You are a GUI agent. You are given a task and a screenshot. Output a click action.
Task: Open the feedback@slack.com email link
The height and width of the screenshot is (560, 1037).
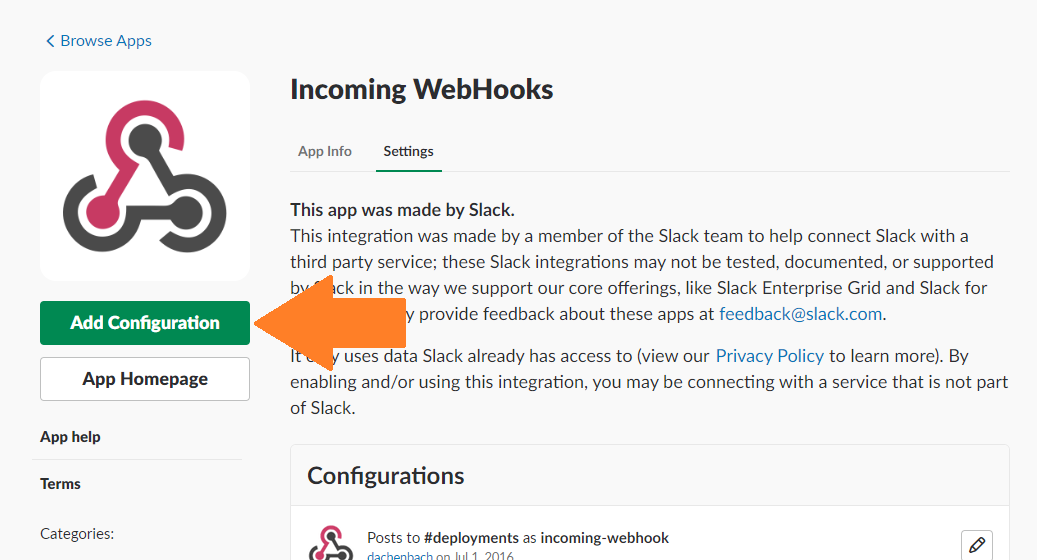800,313
